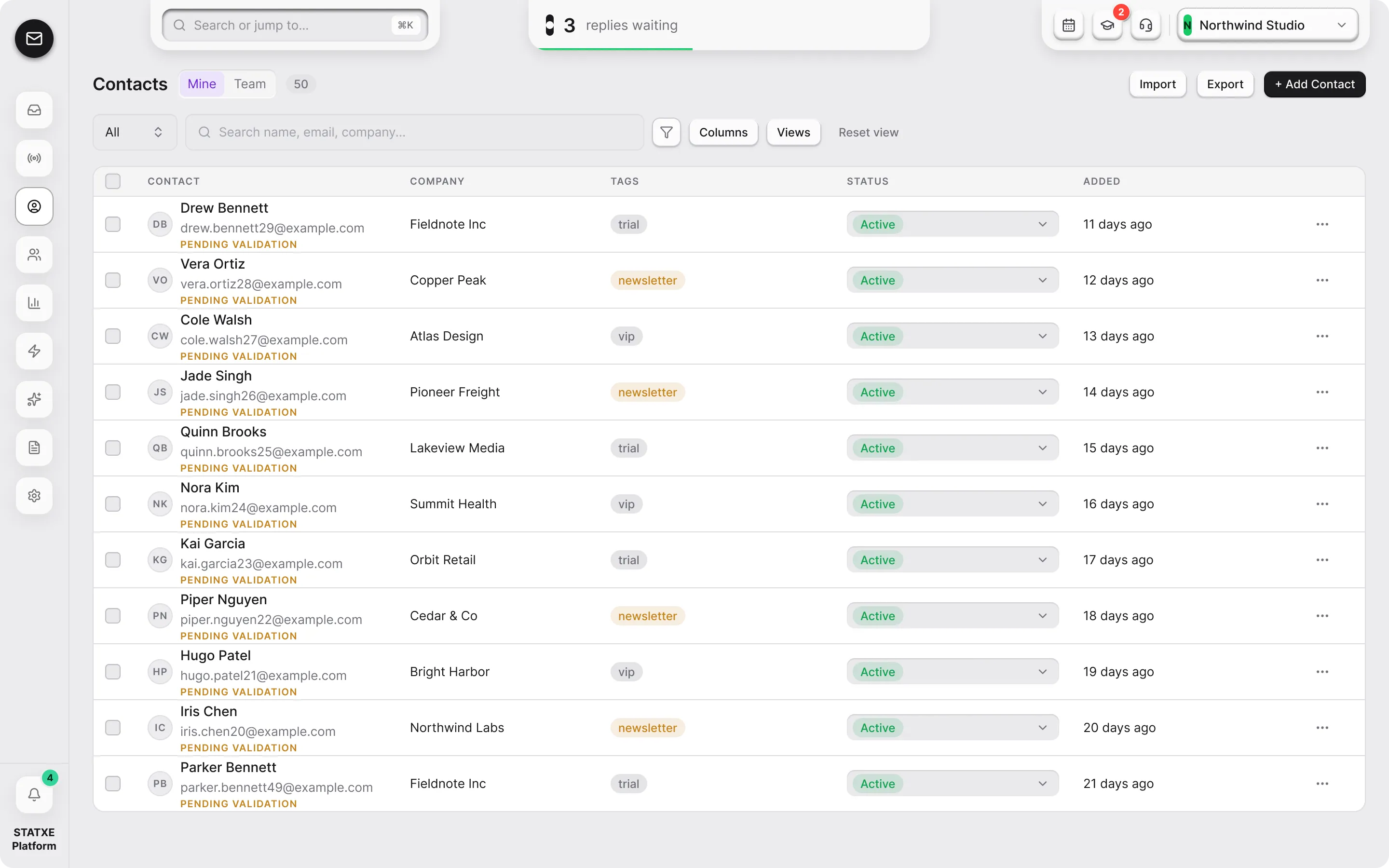Click the Search name, email, company field

point(414,133)
